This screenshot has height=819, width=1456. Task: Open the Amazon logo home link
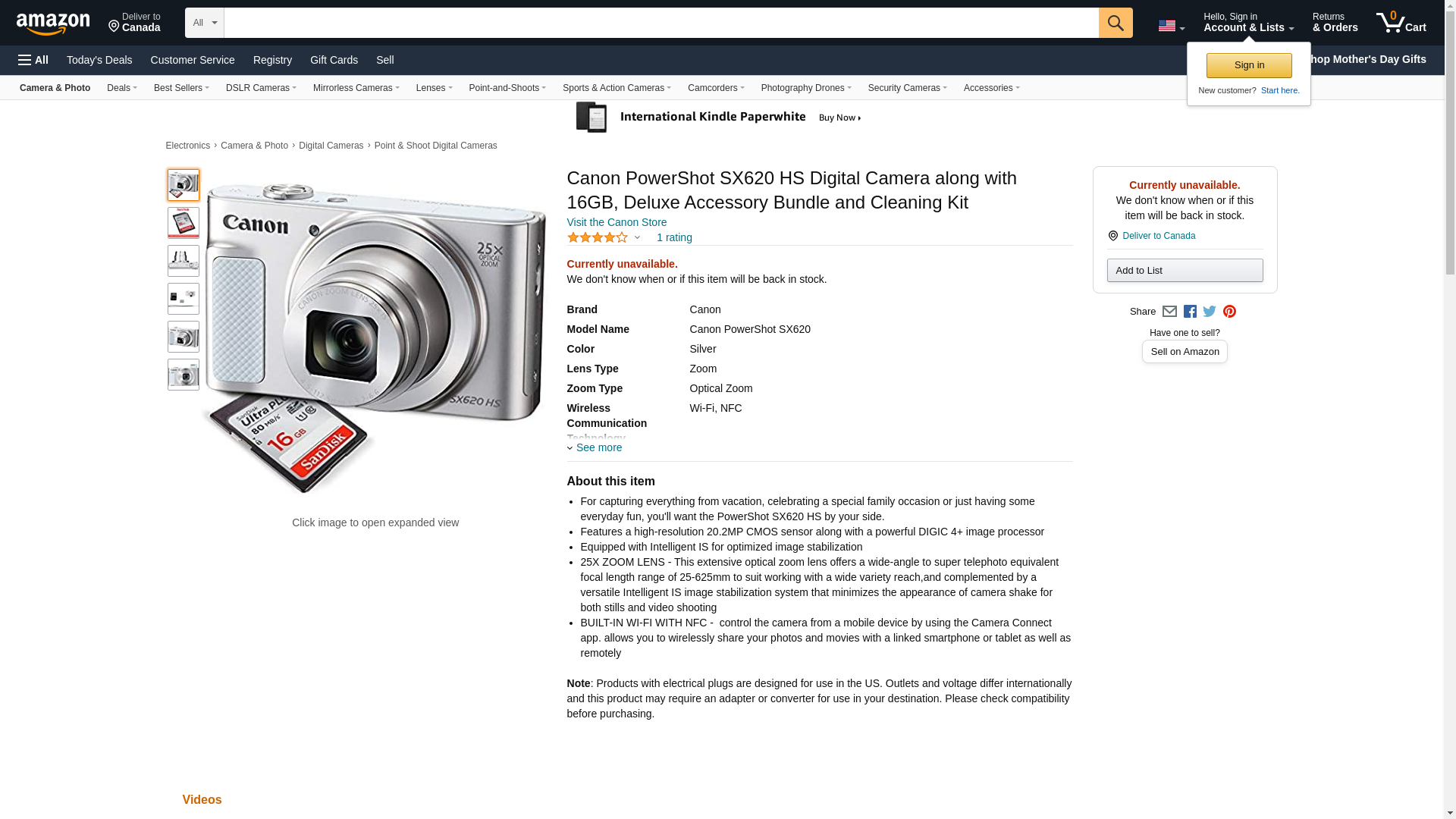(53, 24)
